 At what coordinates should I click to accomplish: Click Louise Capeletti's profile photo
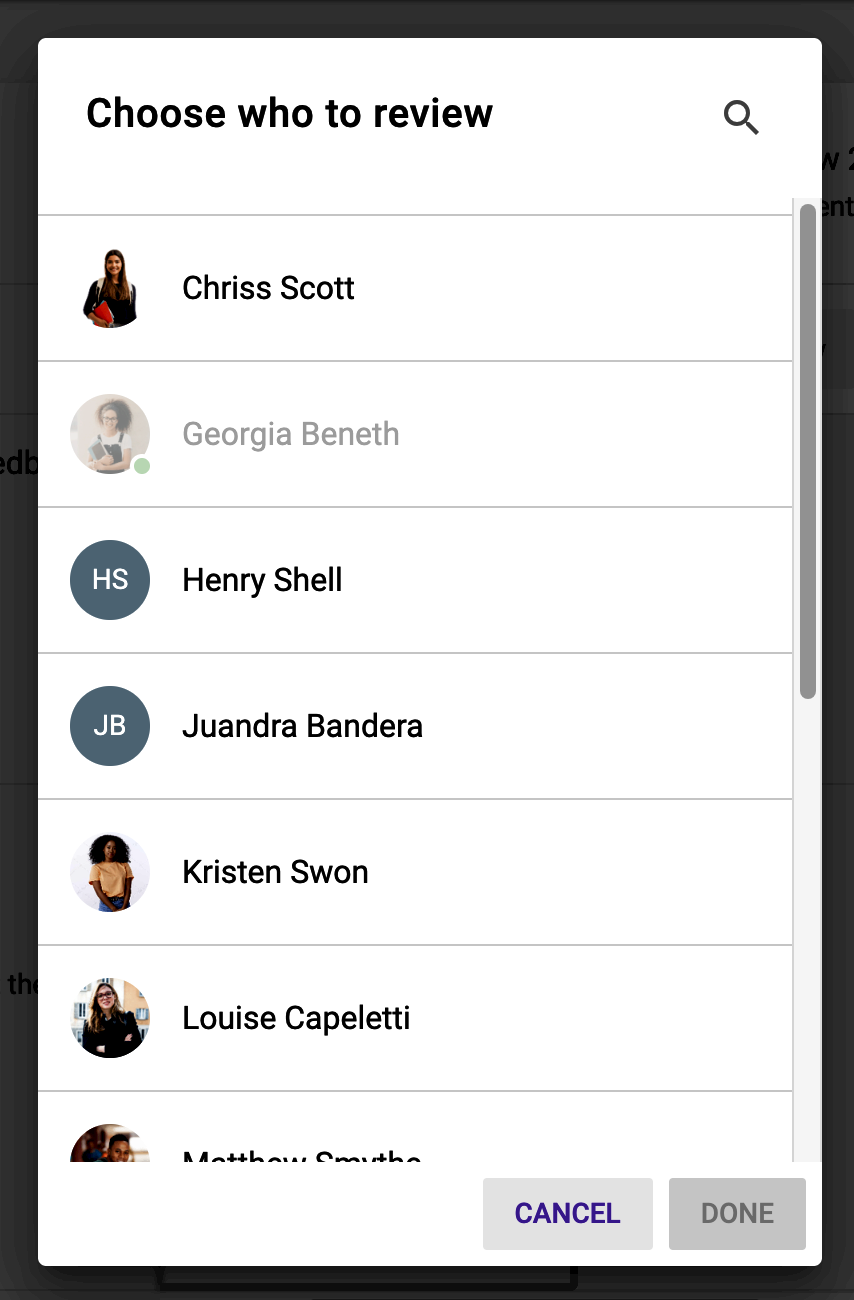pyautogui.click(x=110, y=1018)
